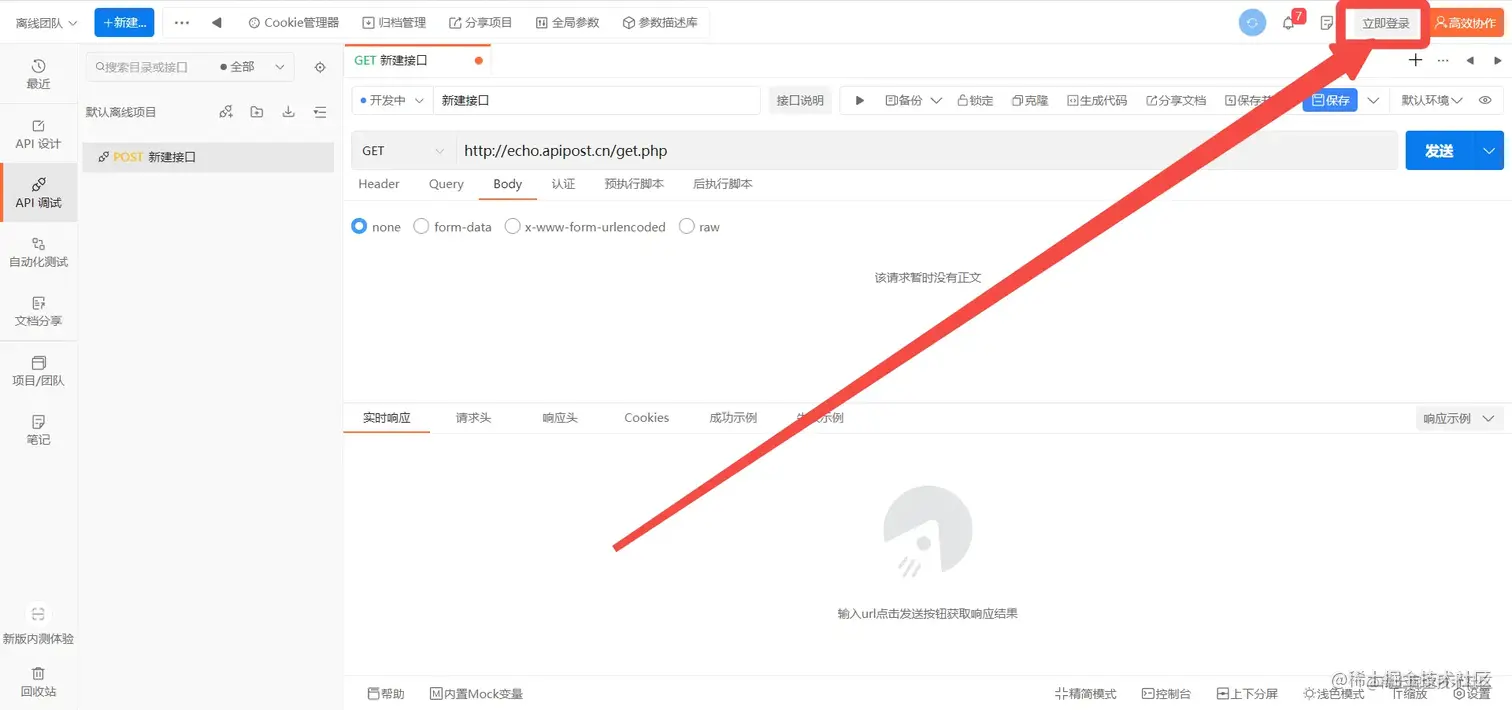Open the dropdown arrow beside 发送
1512x710 pixels.
coord(1489,151)
